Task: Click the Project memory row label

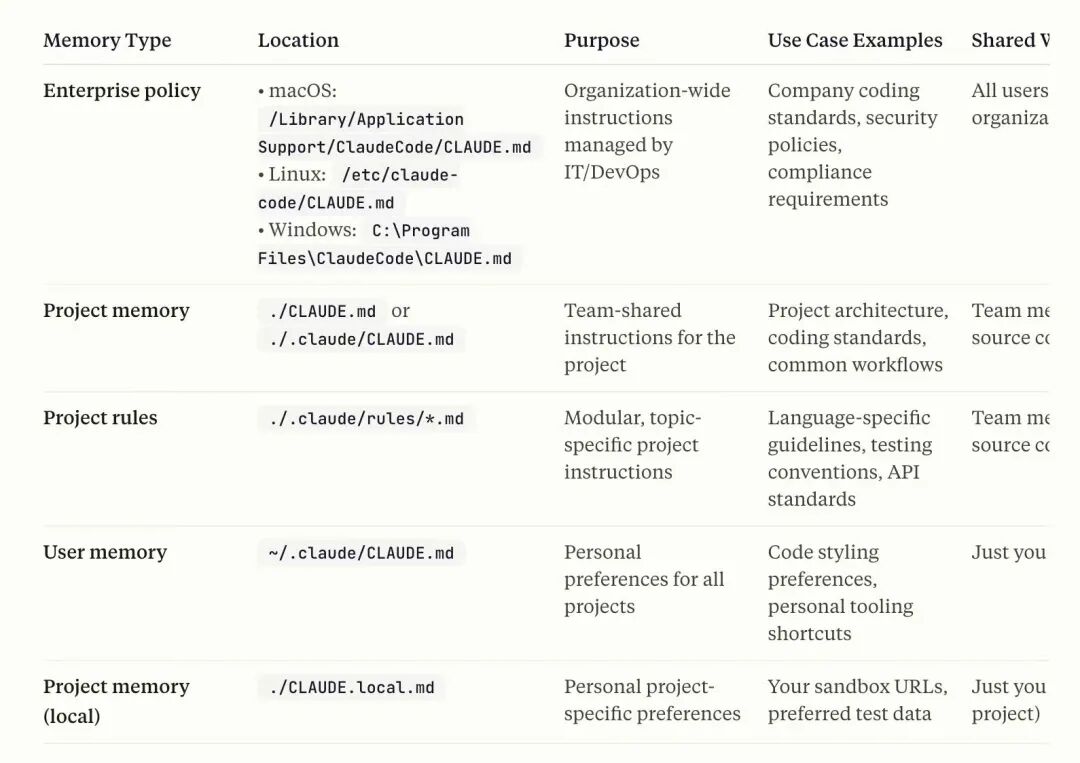Action: tap(116, 311)
